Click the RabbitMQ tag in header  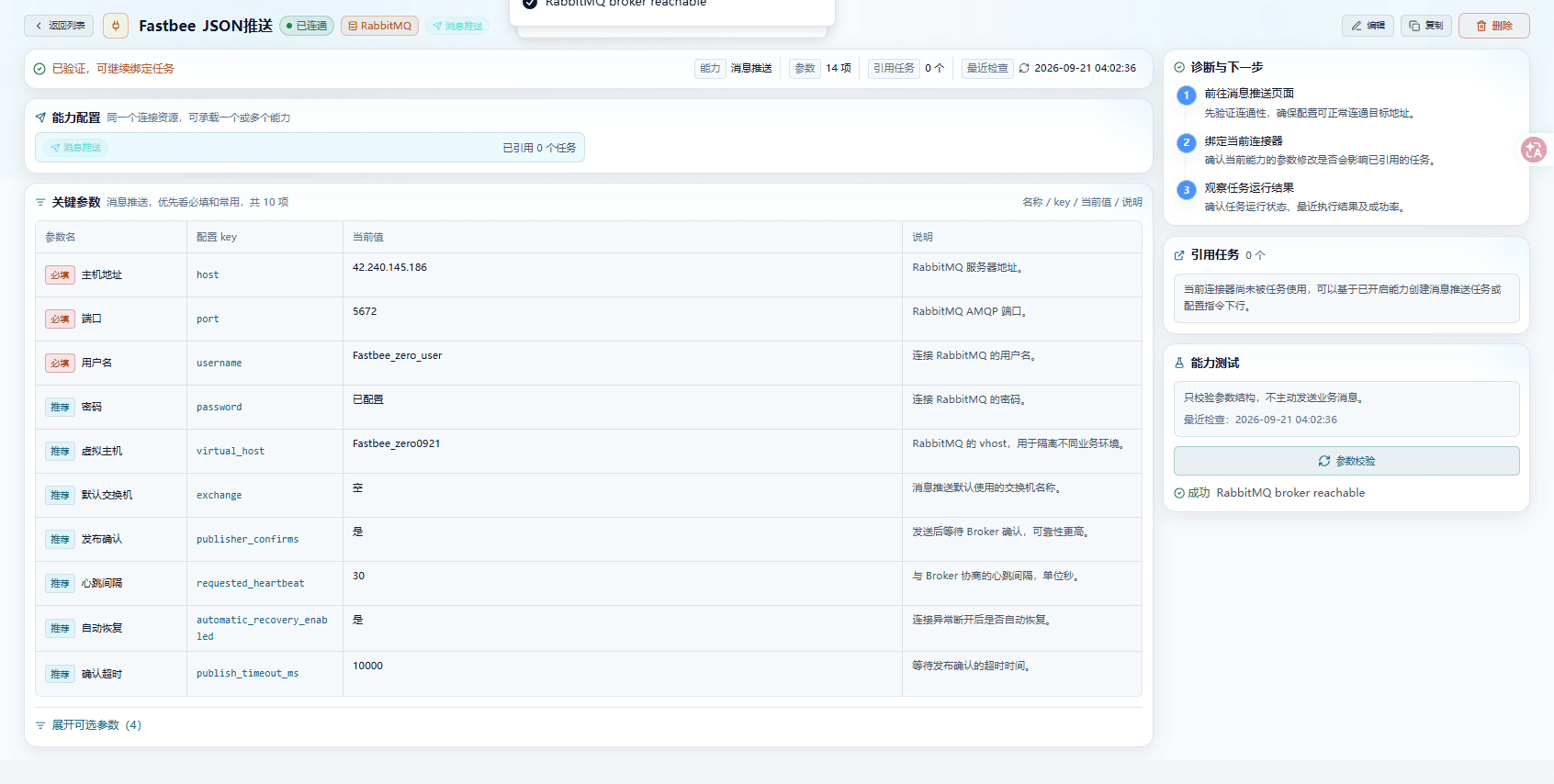coord(380,26)
